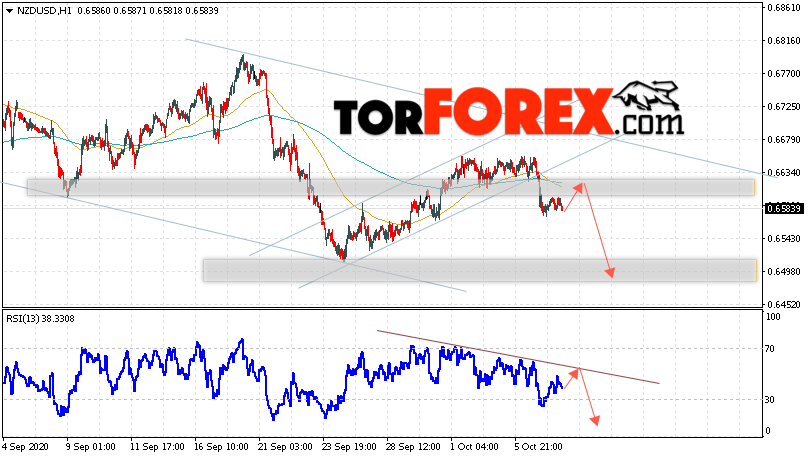Click the 0.67700 price axis label
The height and width of the screenshot is (458, 808).
point(783,74)
